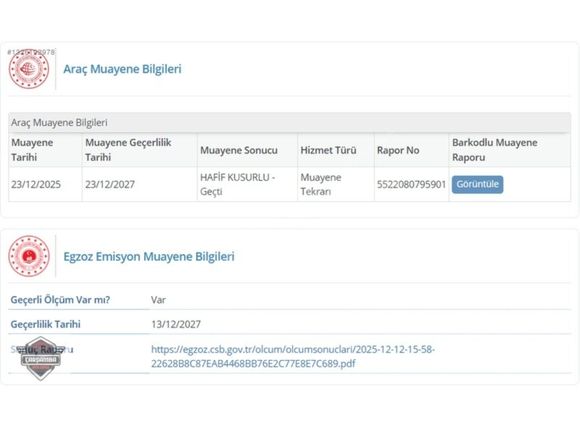Click the Görüntüle button for the inspection report
The width and height of the screenshot is (580, 435).
(x=477, y=184)
